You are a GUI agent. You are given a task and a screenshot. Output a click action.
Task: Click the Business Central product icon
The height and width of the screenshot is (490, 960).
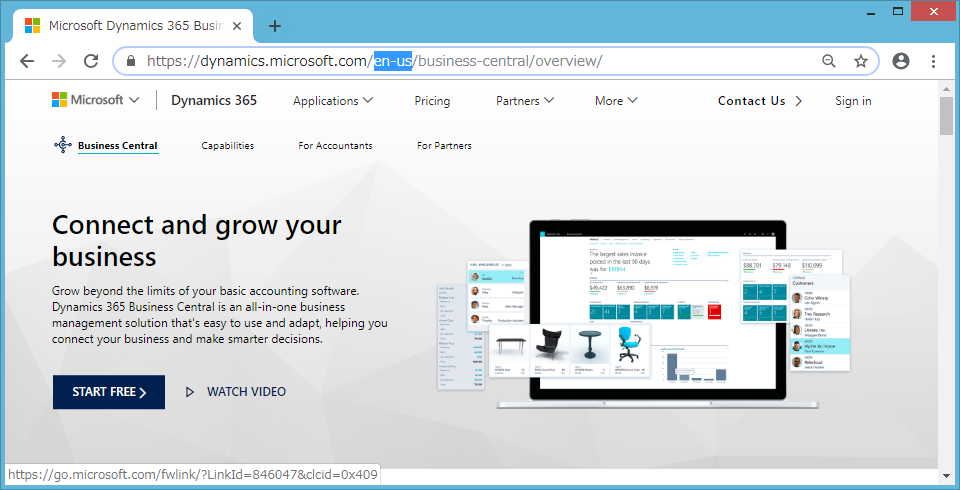pyautogui.click(x=62, y=145)
